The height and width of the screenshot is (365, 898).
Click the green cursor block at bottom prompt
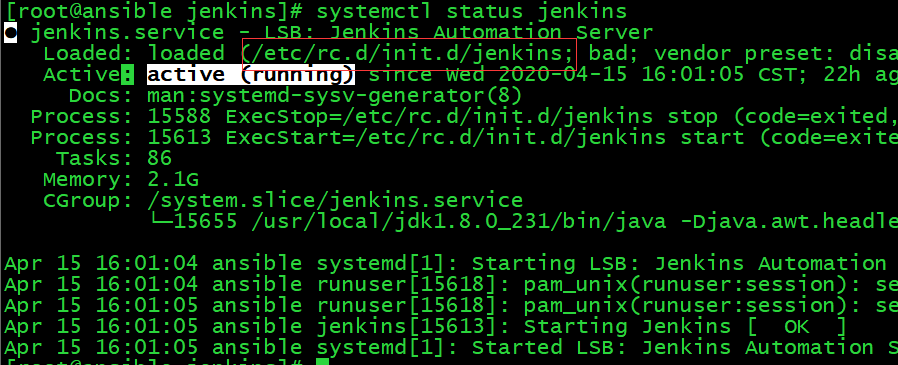click(x=322, y=362)
